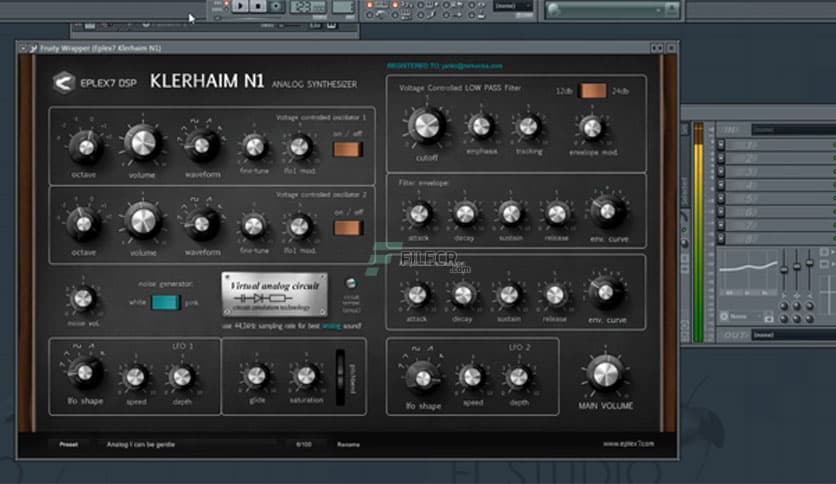Toggle oscillator 2 on/off switch
Viewport: 836px width, 484px height.
click(348, 228)
